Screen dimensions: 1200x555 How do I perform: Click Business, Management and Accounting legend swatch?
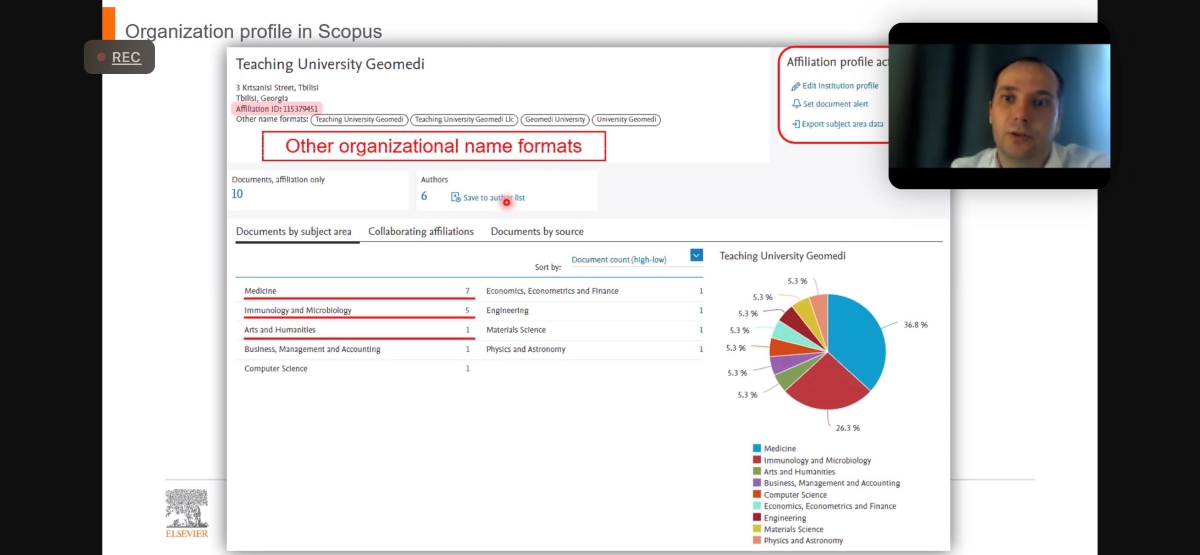point(757,483)
